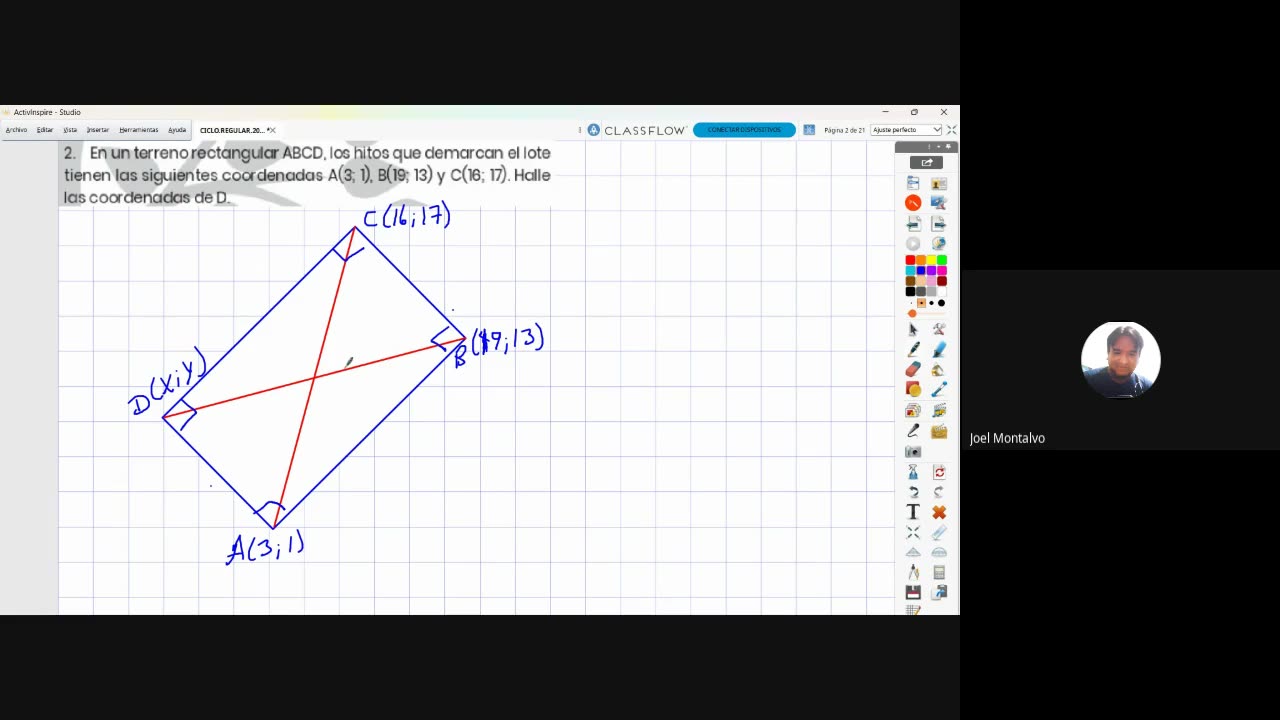Open the Editar menu
The width and height of the screenshot is (1280, 720).
pos(45,130)
